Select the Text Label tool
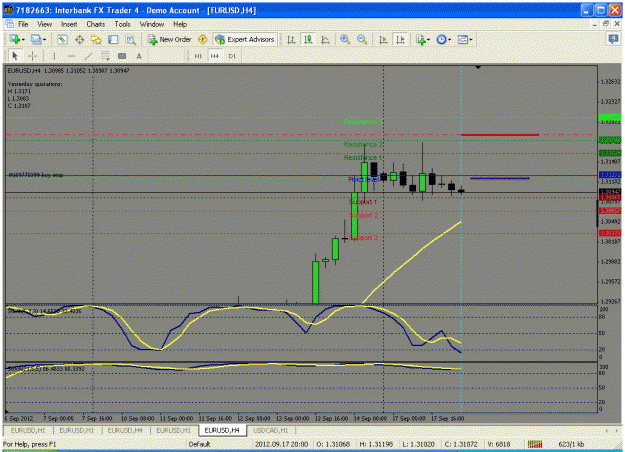Viewport: 625px width, 452px height. (122, 56)
